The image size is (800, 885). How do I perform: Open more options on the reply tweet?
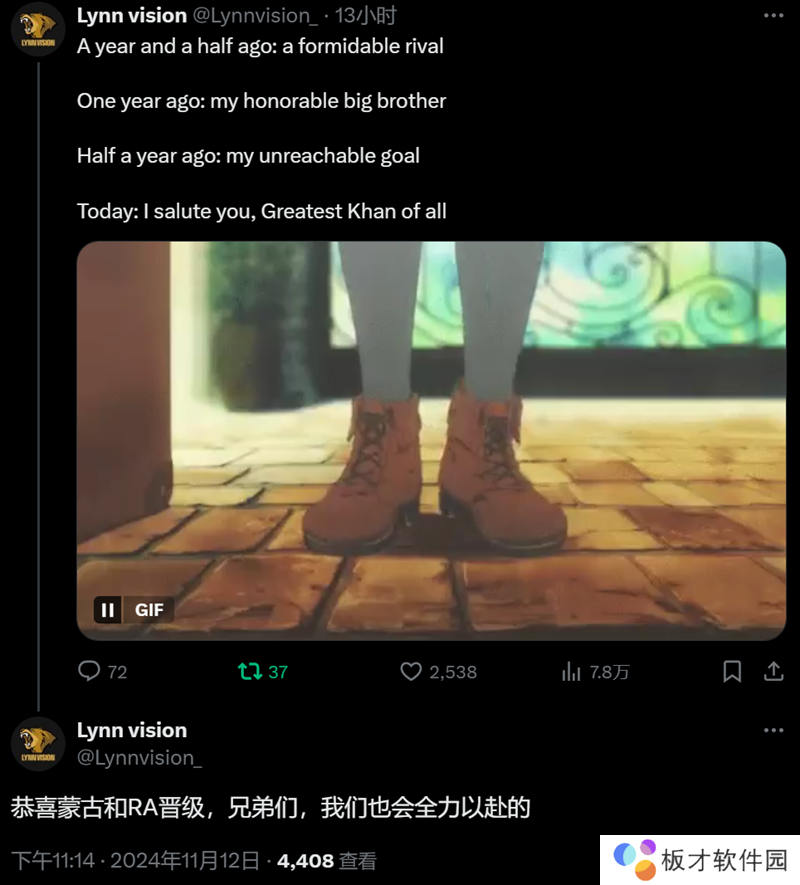click(x=773, y=730)
